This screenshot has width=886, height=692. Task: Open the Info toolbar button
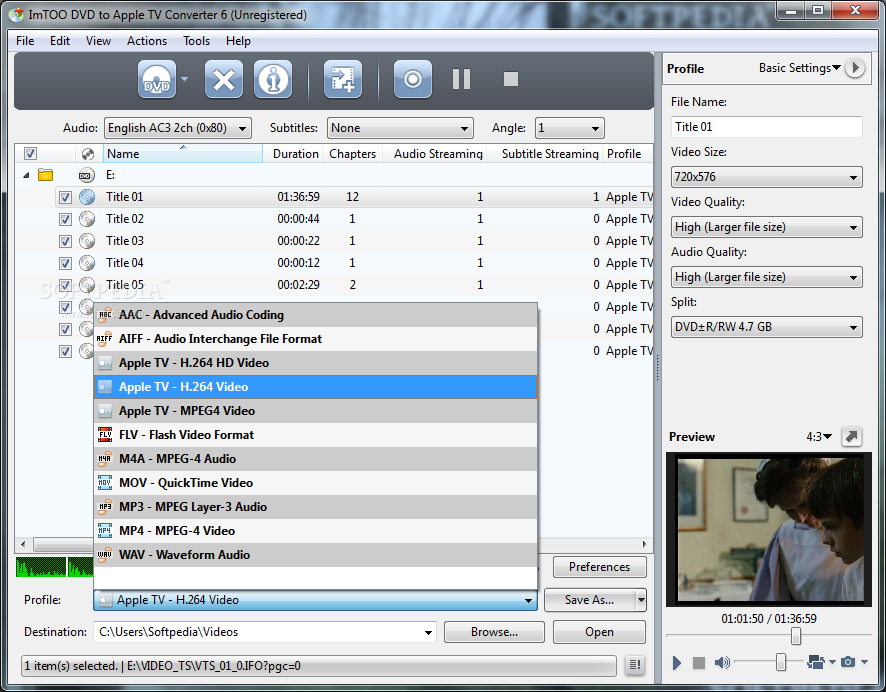[273, 79]
